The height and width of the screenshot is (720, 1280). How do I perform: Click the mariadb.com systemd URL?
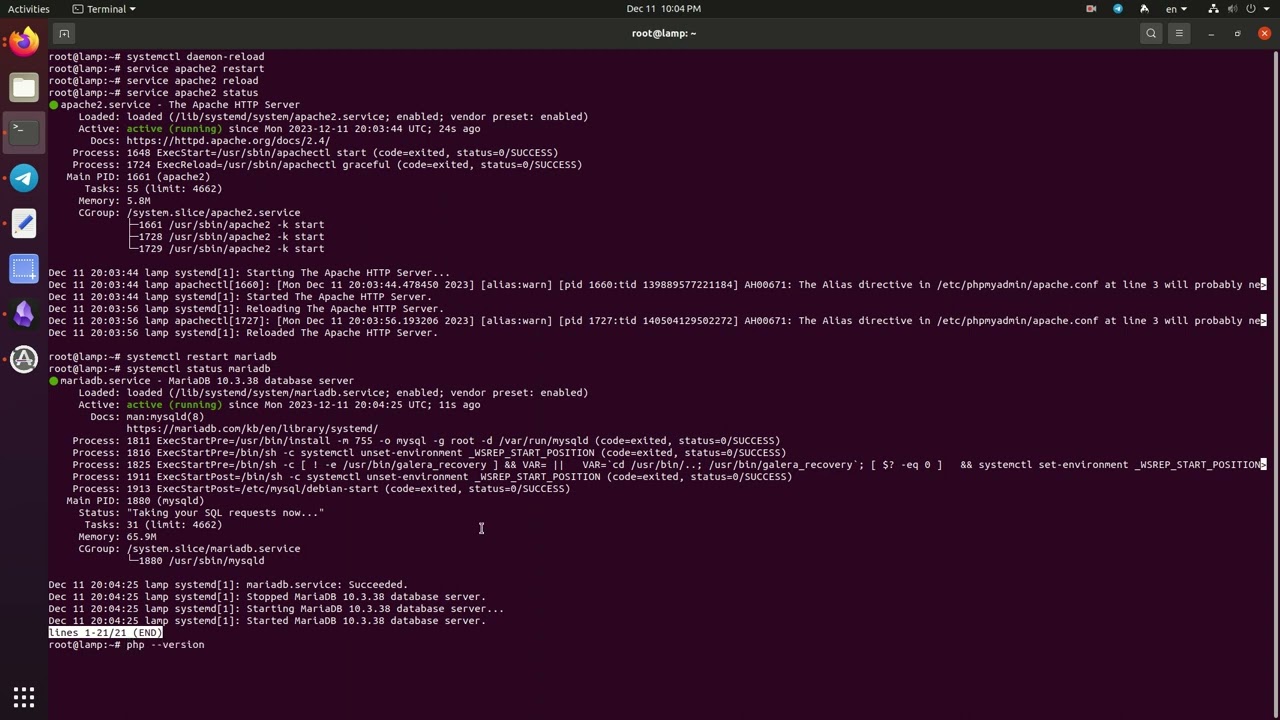(252, 429)
